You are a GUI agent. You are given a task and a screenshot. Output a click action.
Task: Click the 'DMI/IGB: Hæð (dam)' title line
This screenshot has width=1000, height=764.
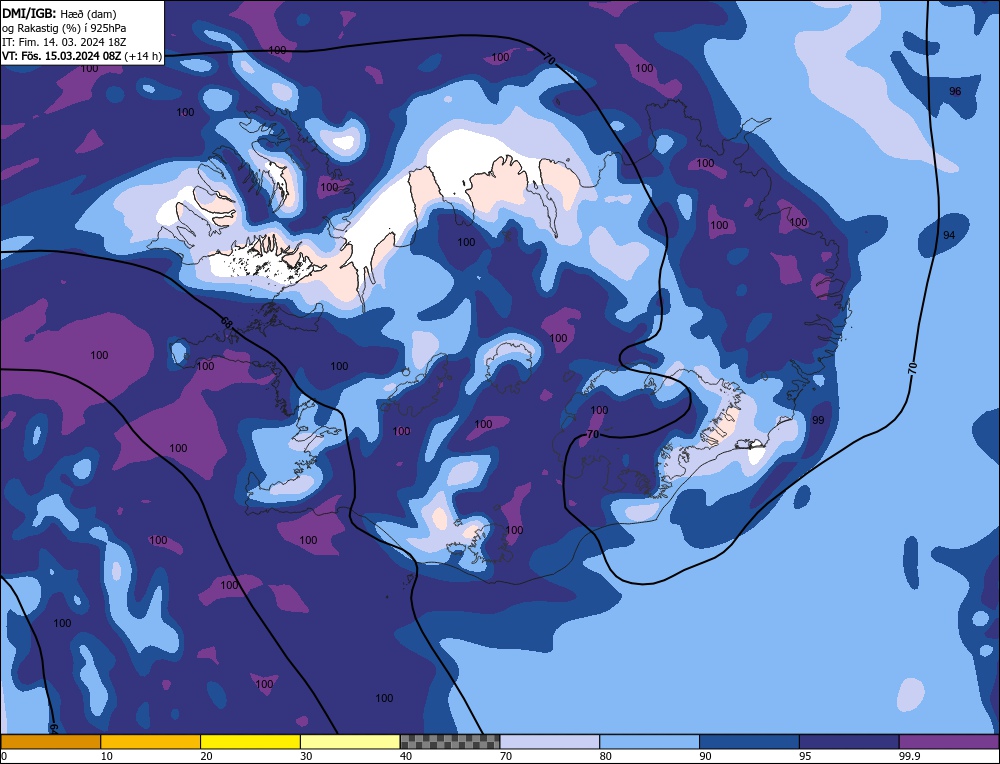pos(59,13)
